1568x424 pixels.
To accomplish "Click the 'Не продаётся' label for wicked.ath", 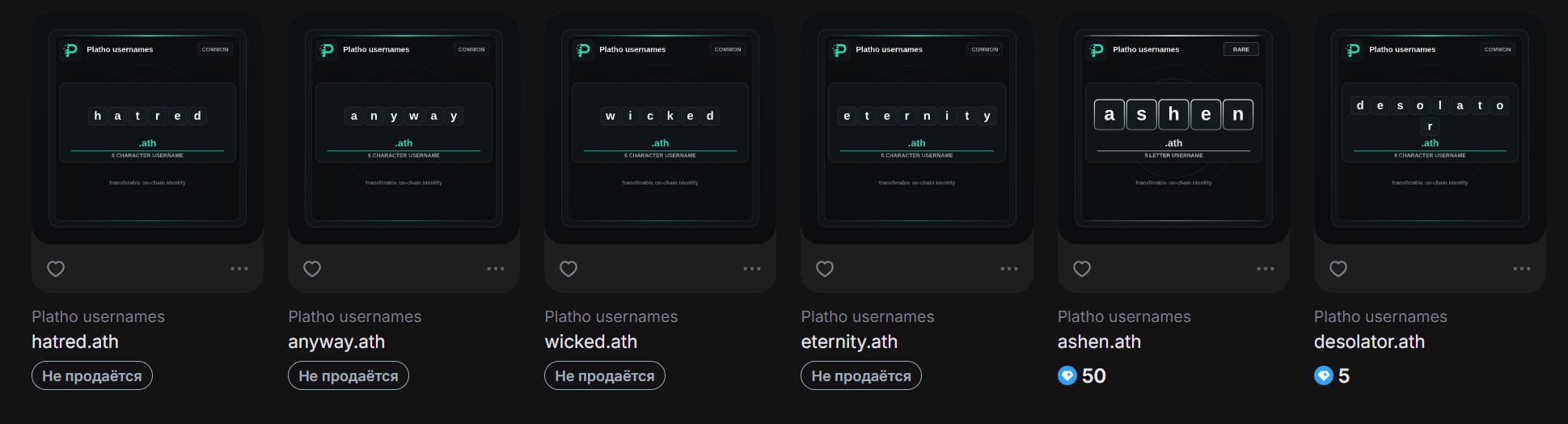I will click(605, 375).
